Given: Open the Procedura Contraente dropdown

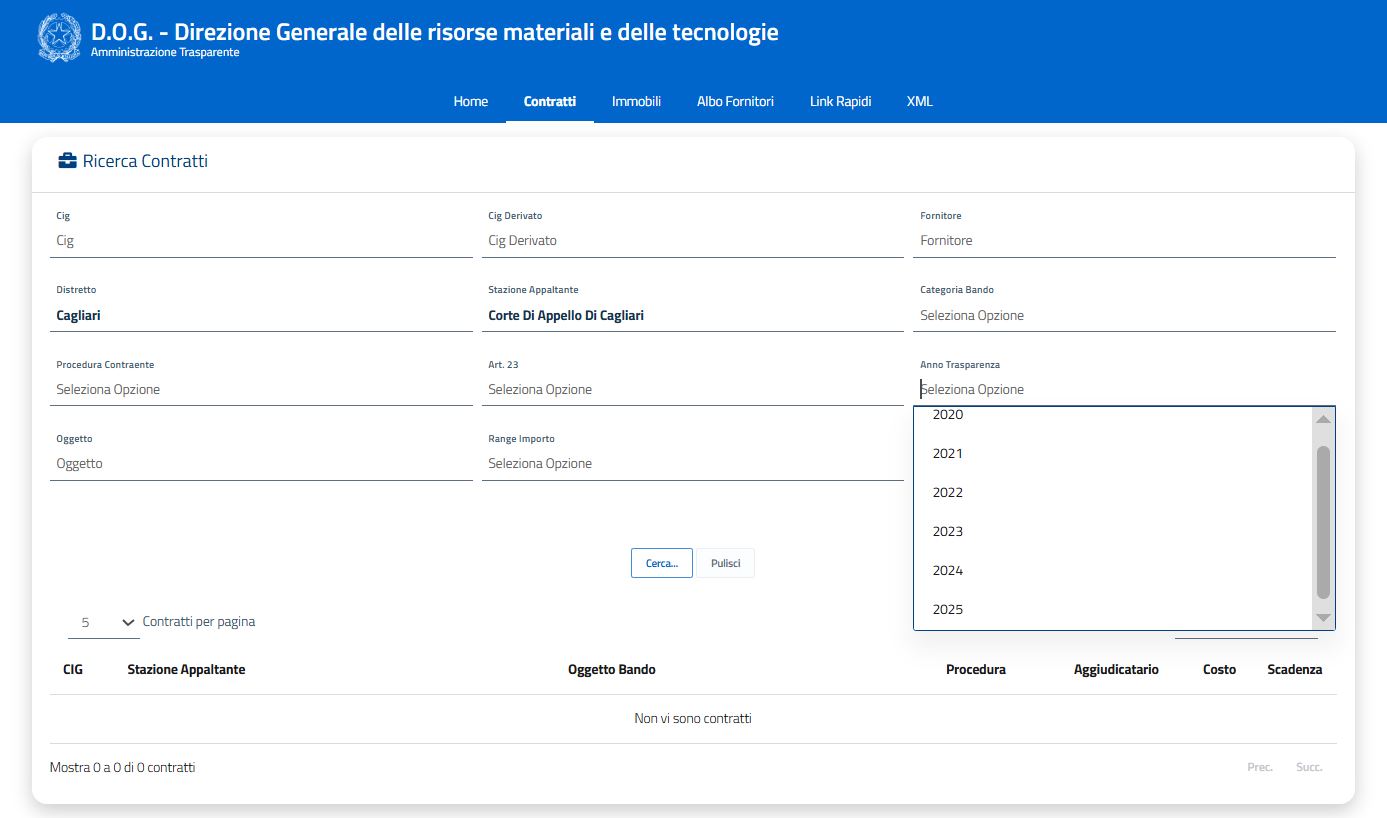Looking at the screenshot, I should 260,390.
